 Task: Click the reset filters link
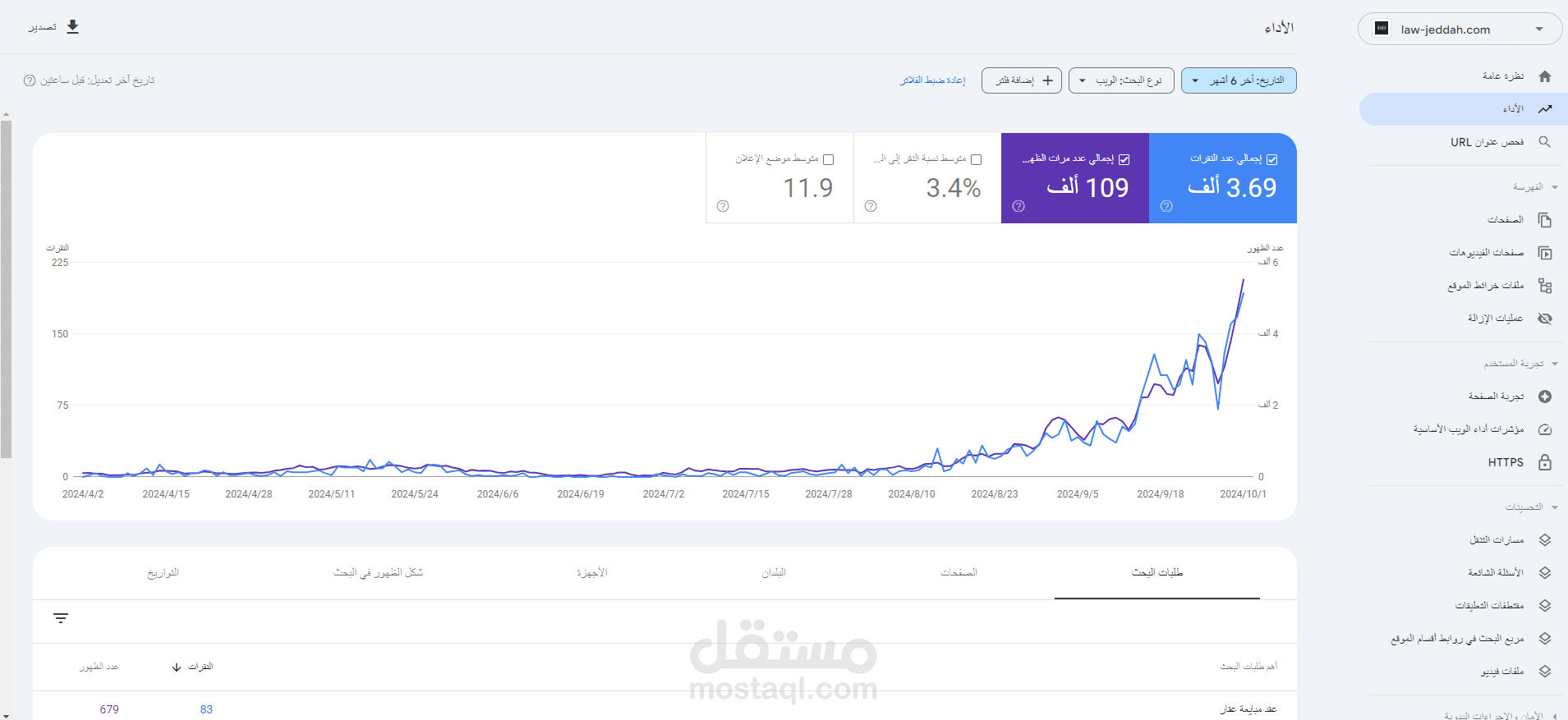932,80
